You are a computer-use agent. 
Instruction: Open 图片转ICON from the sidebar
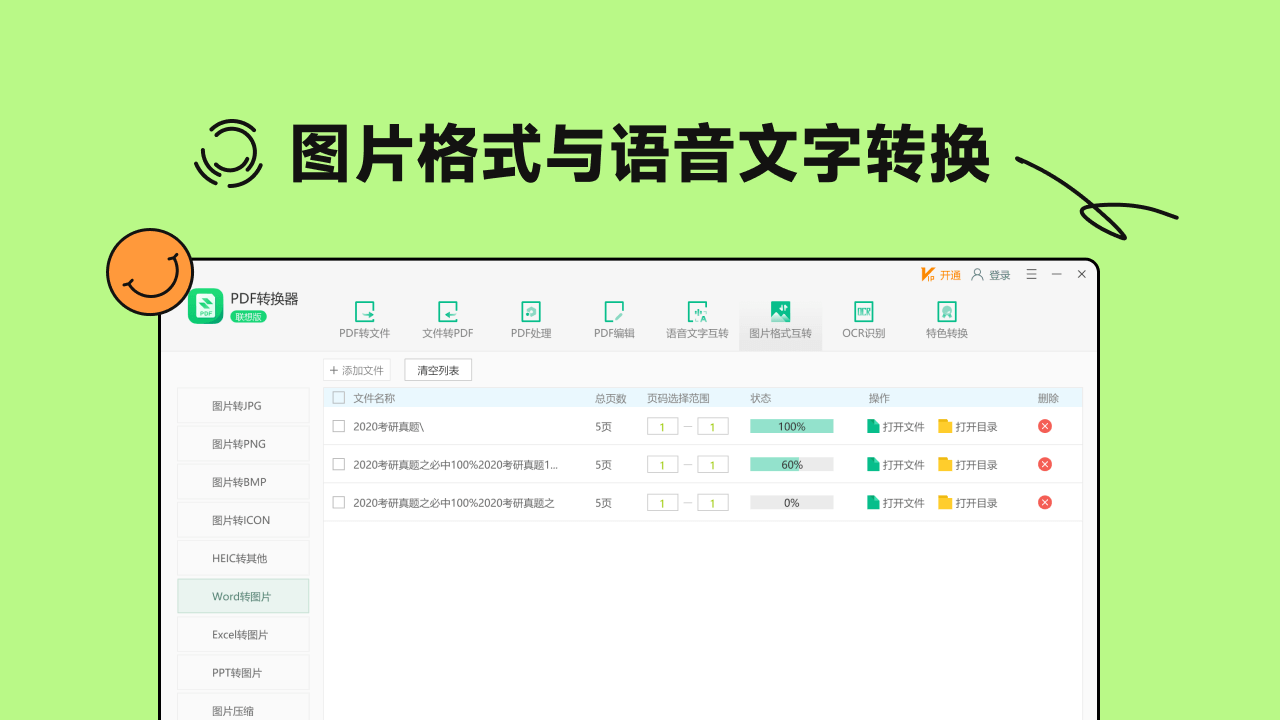tap(242, 519)
